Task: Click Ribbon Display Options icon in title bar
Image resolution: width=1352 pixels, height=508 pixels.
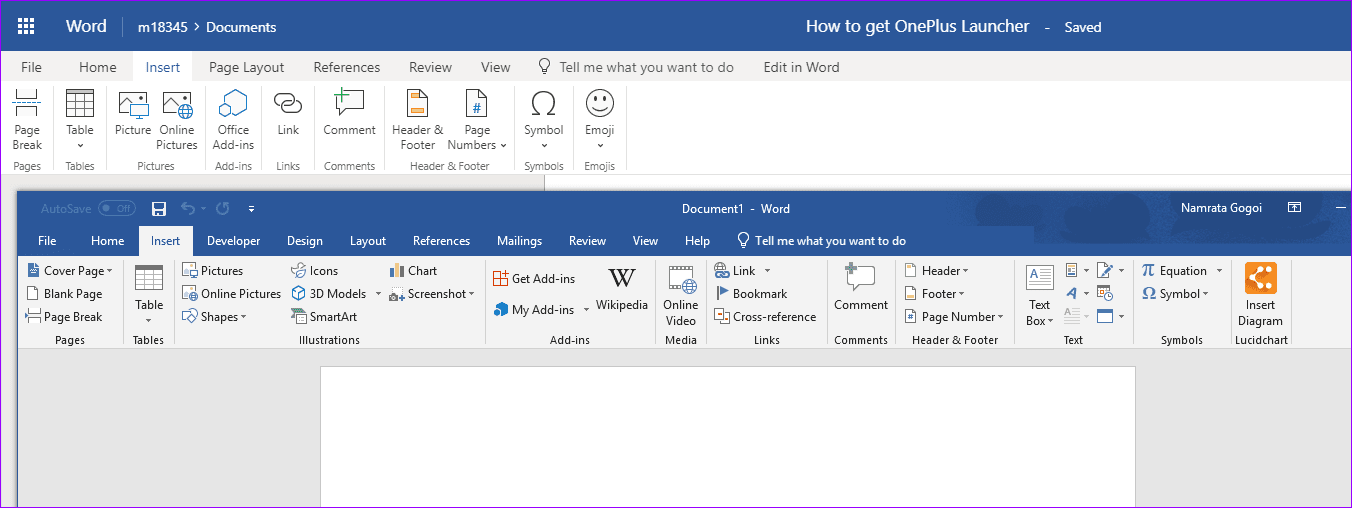Action: pos(1294,208)
